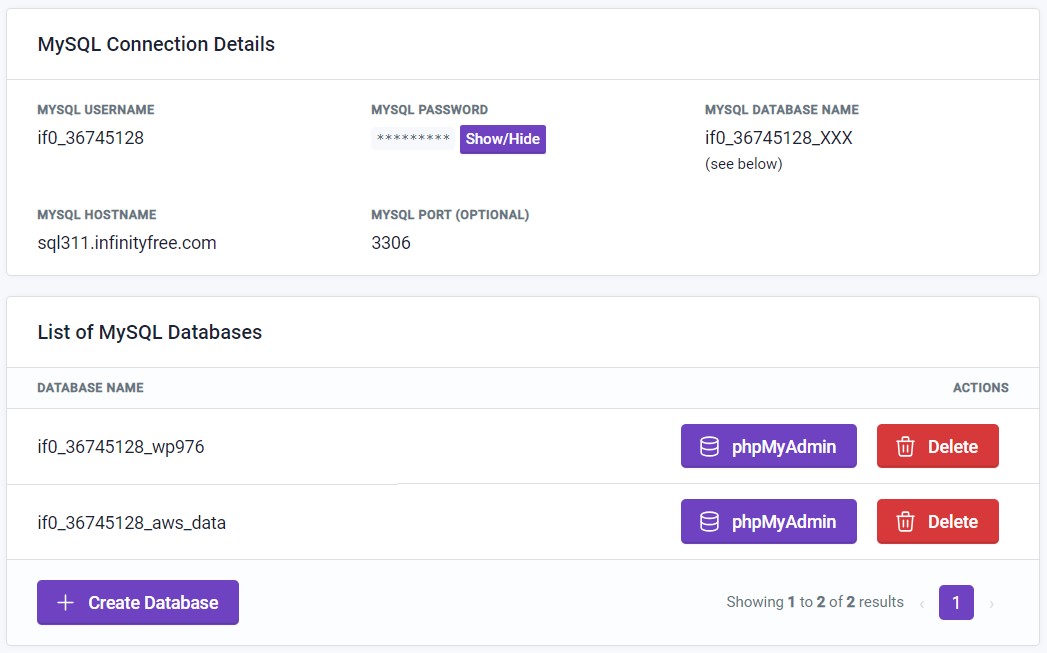The image size is (1047, 653).
Task: Open phpMyAdmin for if0_36745128_wp976
Action: 769,446
